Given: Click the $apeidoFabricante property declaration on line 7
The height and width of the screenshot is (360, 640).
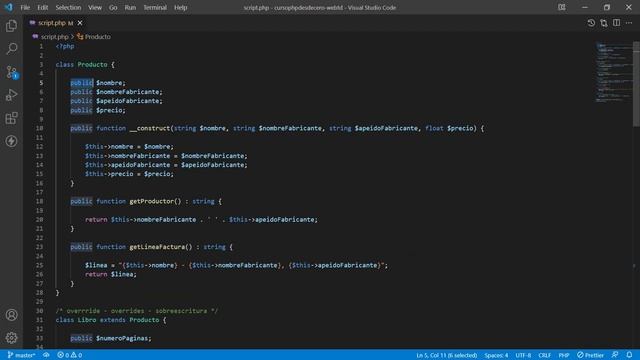Looking at the screenshot, I should click(x=129, y=101).
